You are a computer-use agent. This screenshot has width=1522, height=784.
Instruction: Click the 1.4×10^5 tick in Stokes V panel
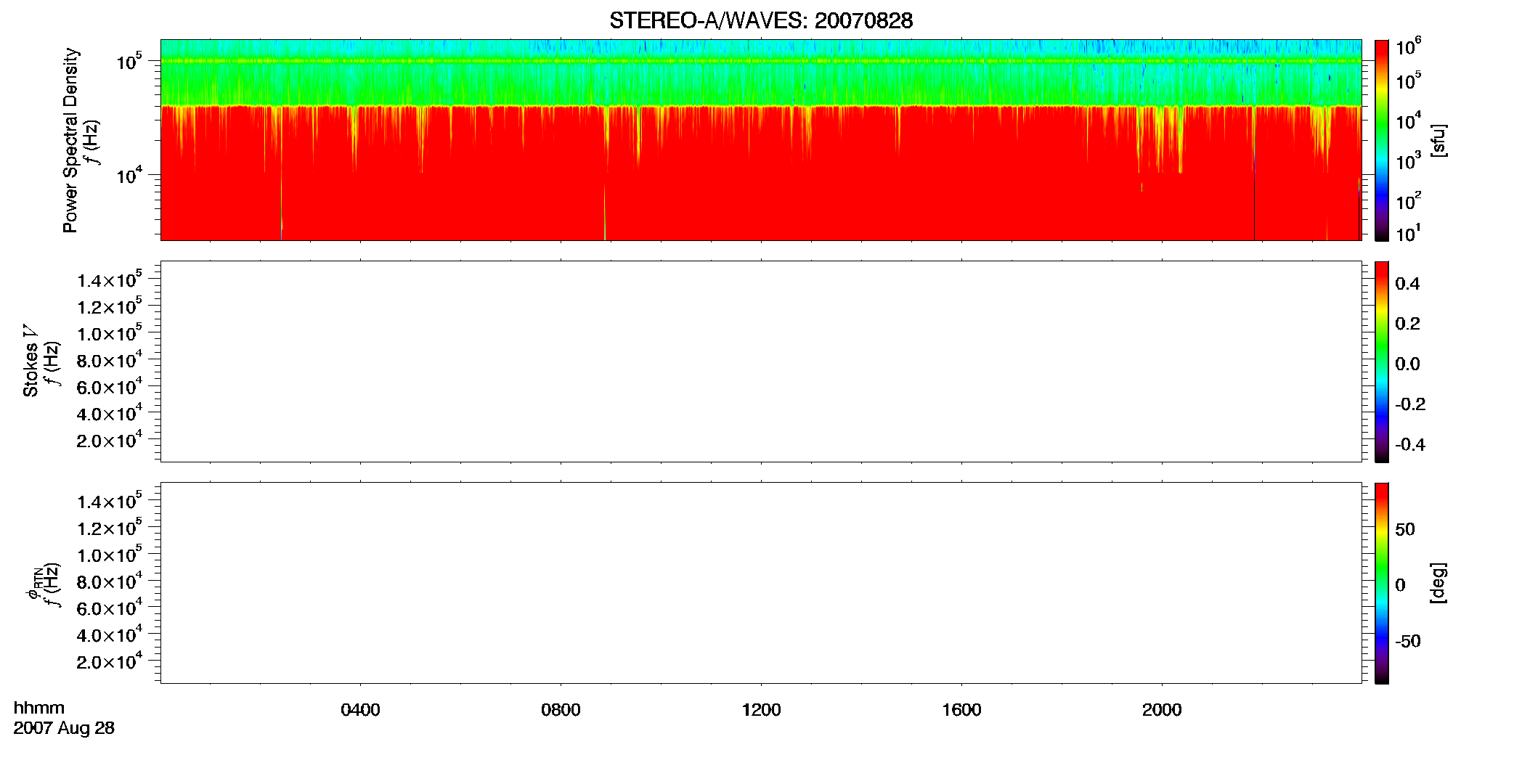(109, 279)
